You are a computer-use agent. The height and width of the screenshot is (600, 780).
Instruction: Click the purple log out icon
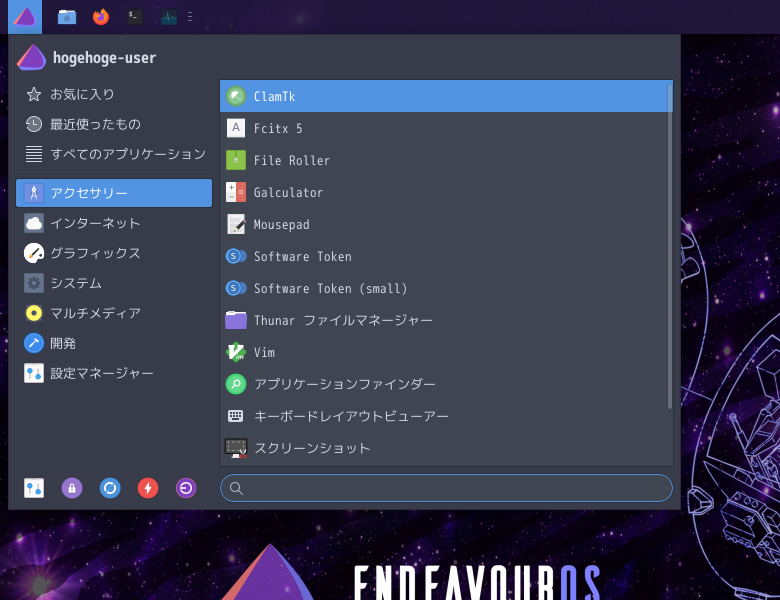(186, 488)
